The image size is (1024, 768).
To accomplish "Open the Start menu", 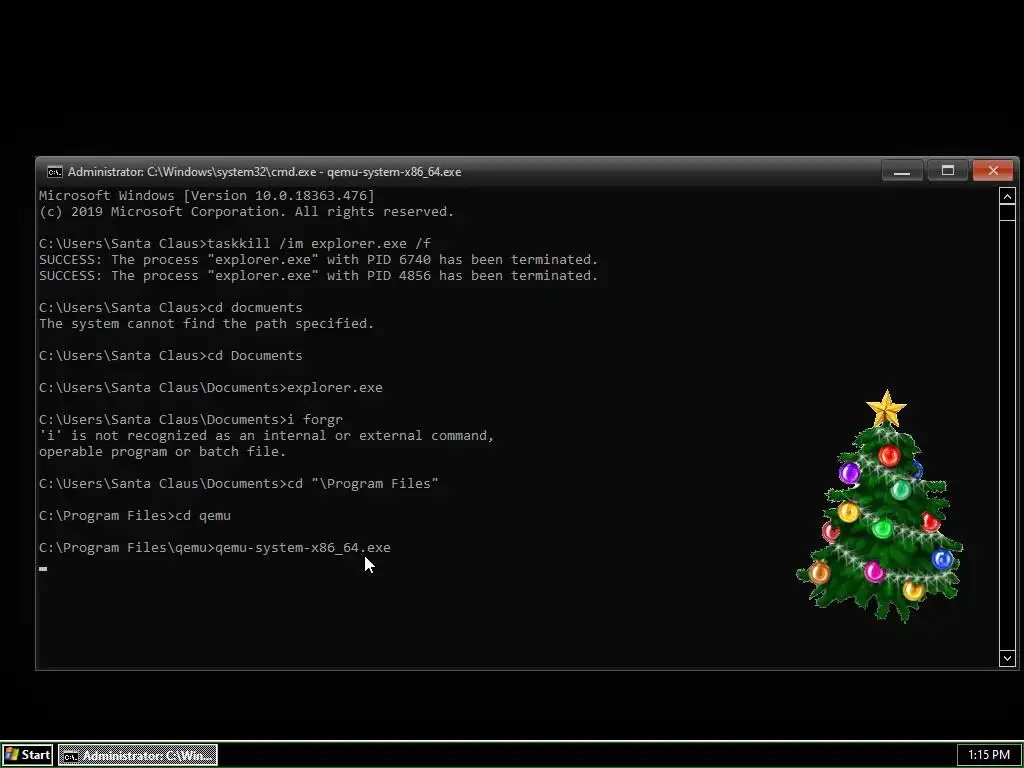I will [x=27, y=755].
